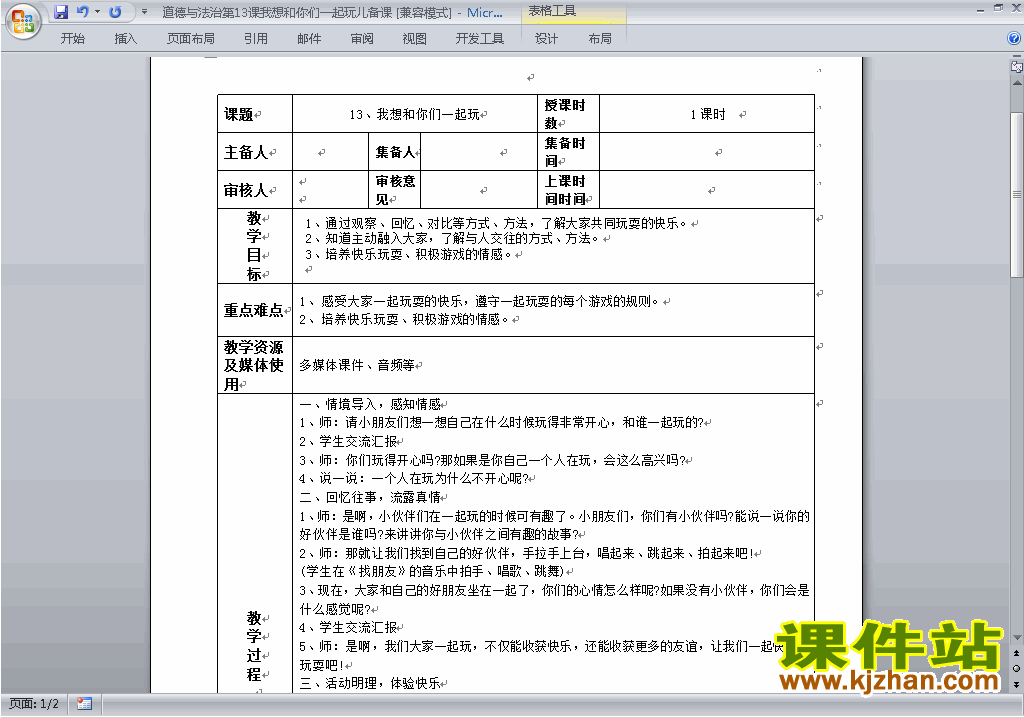Click the vertical scrollbar down arrow
1024x718 pixels.
1016,638
